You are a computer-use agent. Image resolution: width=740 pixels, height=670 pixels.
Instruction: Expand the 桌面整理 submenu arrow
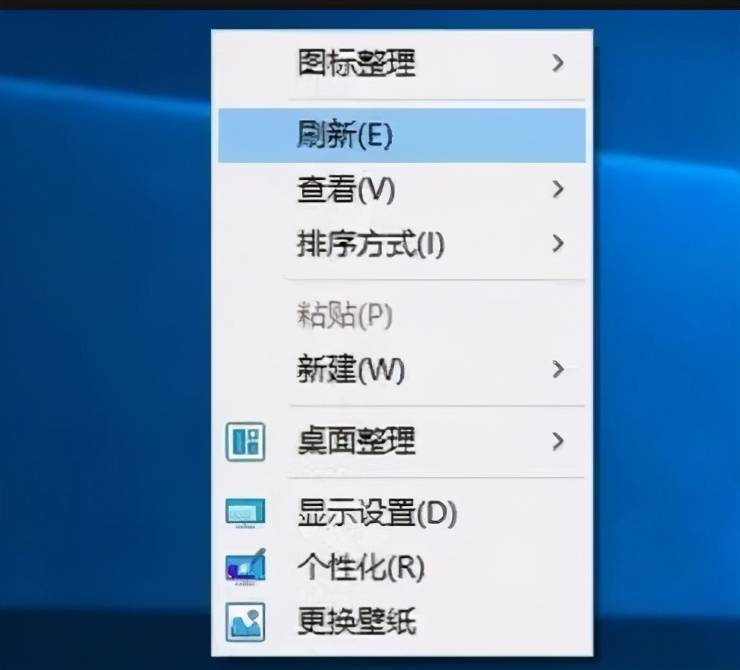558,441
